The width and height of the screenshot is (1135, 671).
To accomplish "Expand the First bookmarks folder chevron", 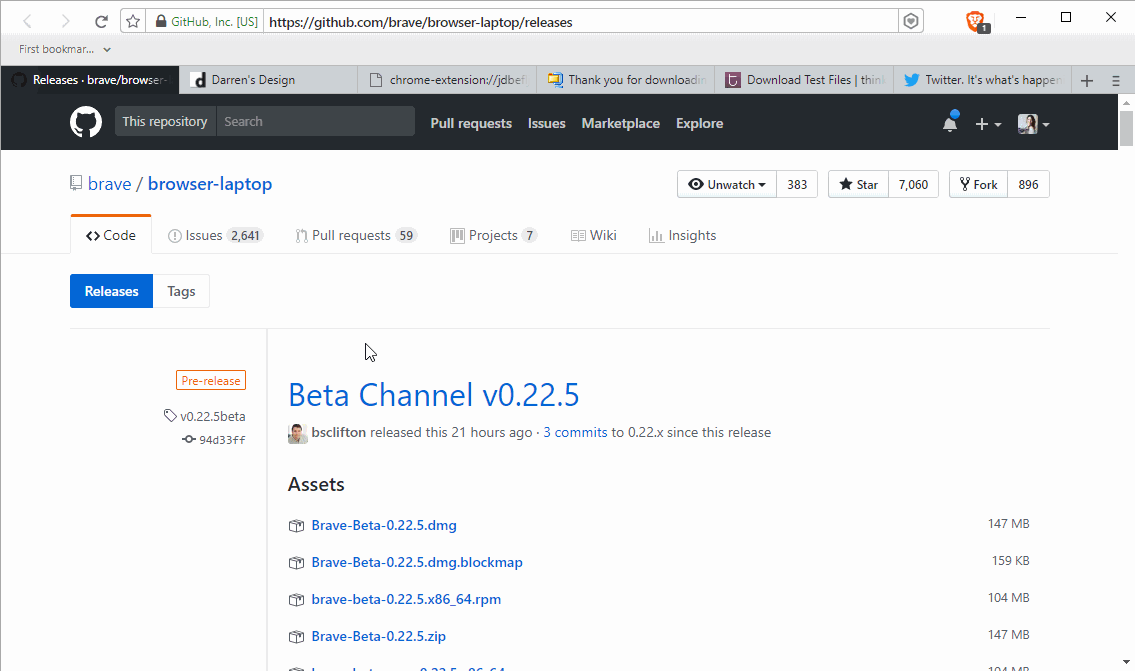I will pos(107,50).
